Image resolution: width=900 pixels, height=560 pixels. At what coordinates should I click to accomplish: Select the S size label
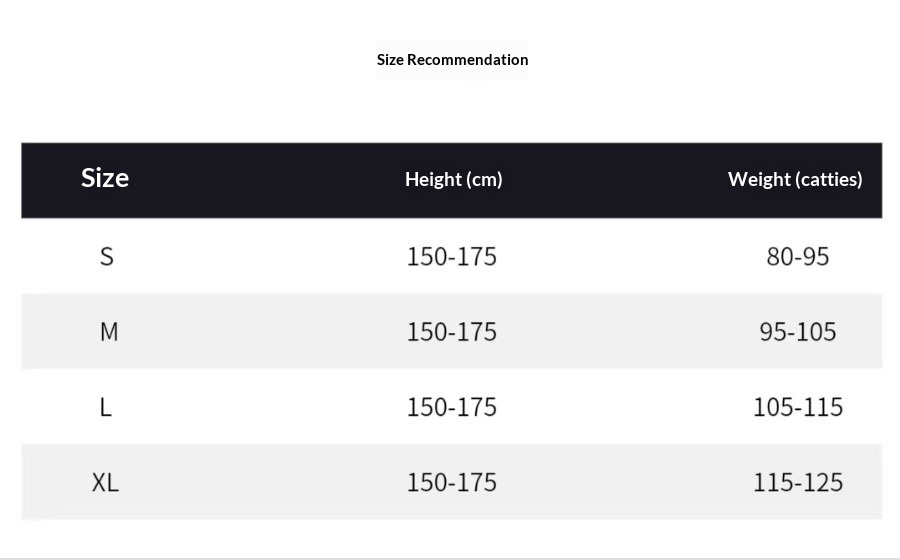107,257
